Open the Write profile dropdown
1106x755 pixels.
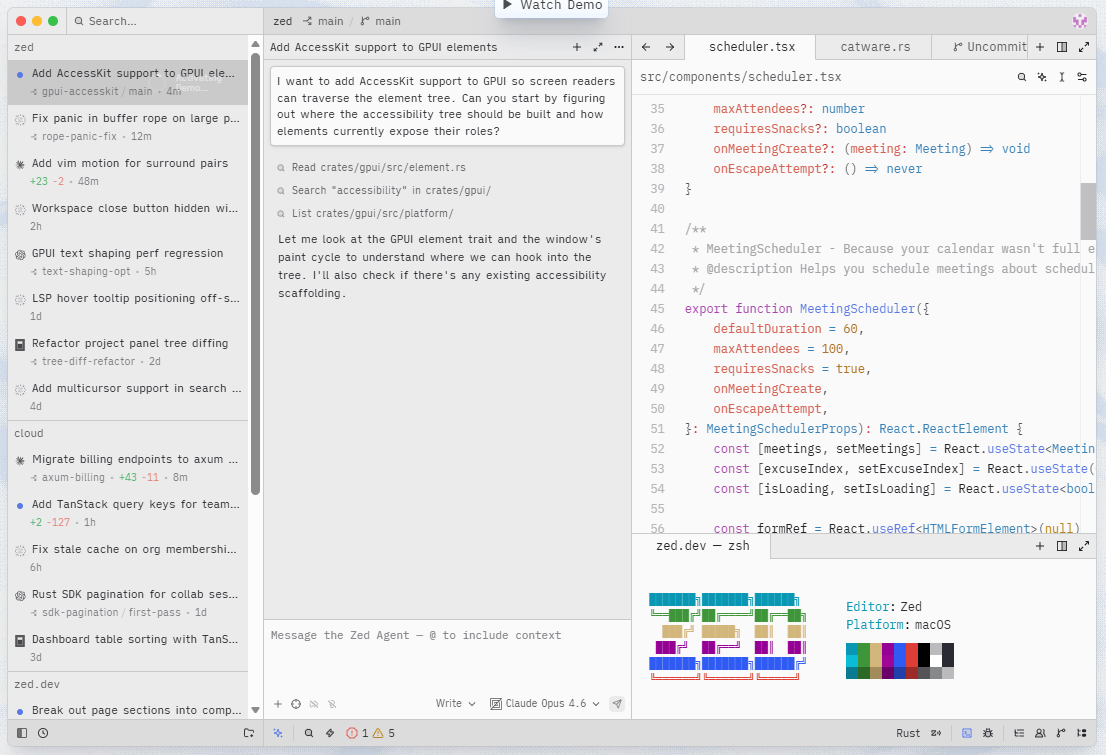click(456, 703)
